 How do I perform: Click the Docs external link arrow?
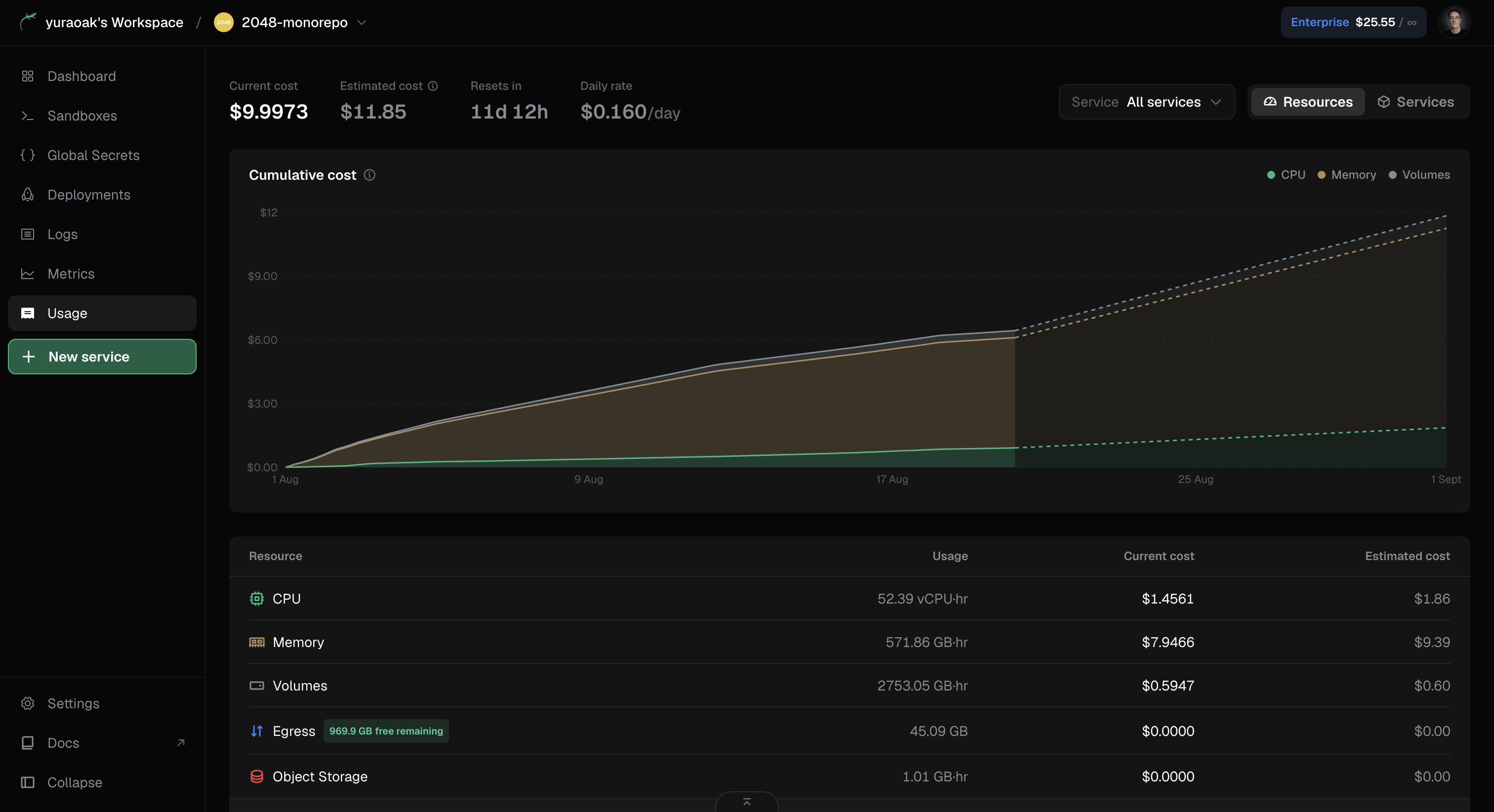point(181,742)
